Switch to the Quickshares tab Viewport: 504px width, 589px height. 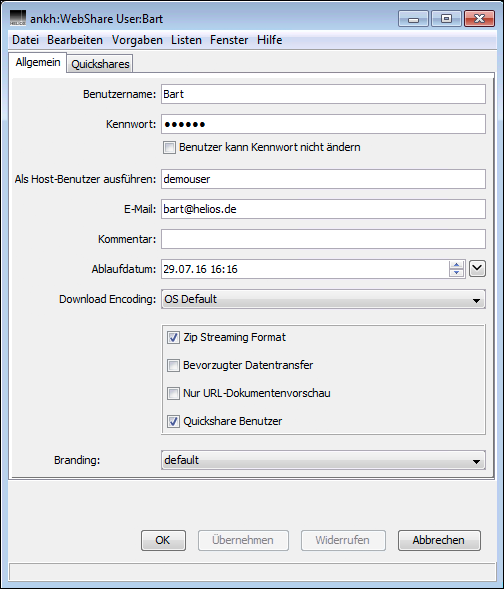pos(100,64)
